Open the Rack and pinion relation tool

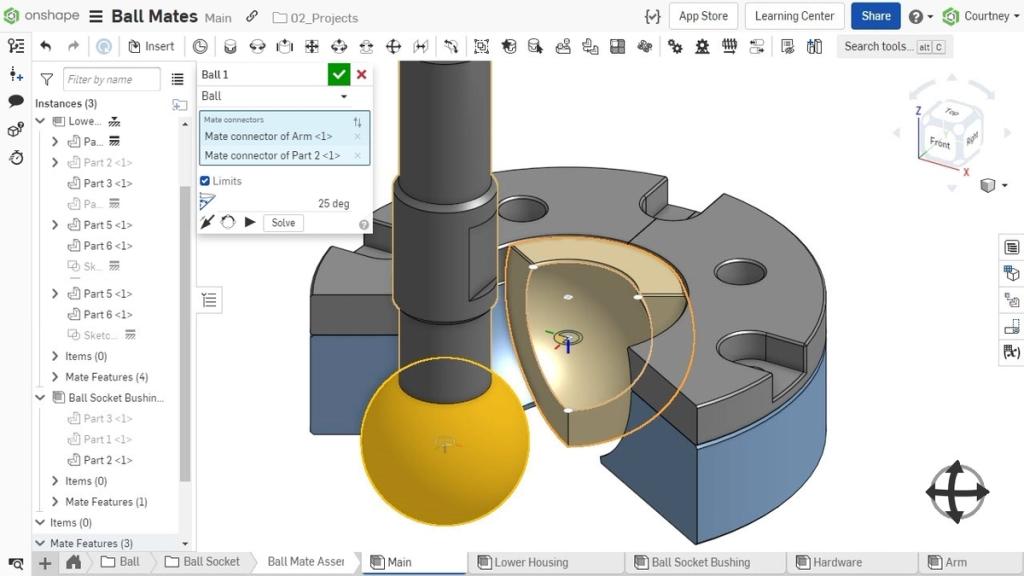pyautogui.click(x=701, y=45)
